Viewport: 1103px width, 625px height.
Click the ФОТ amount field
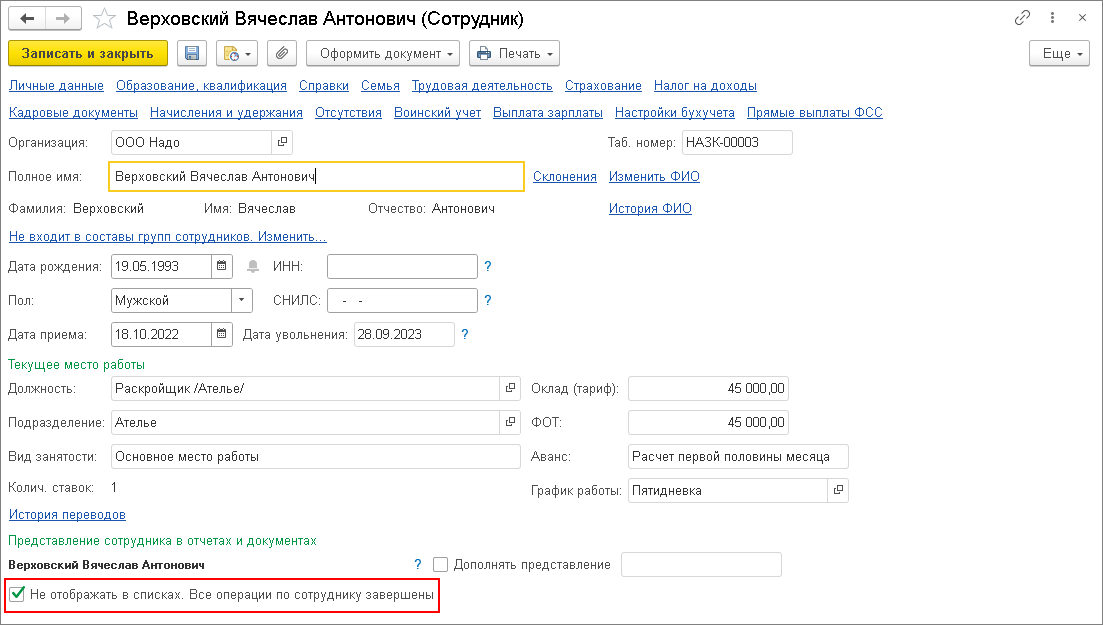coord(708,422)
